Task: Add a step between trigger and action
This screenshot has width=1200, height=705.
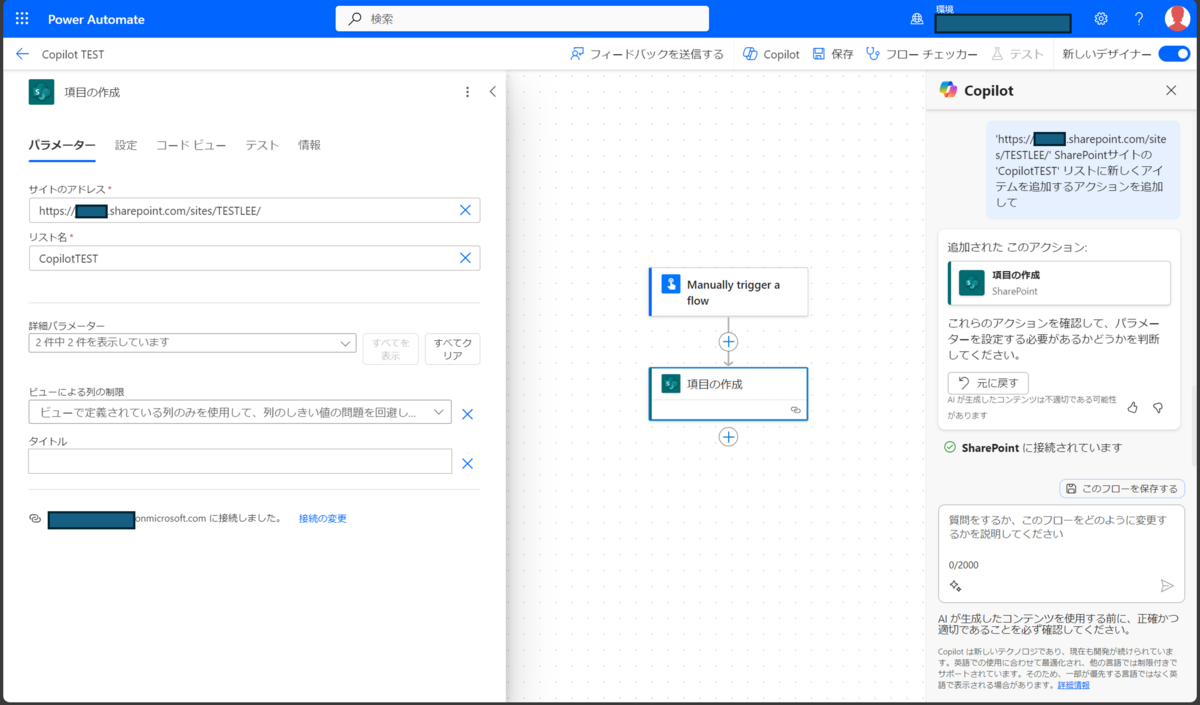Action: (x=728, y=342)
